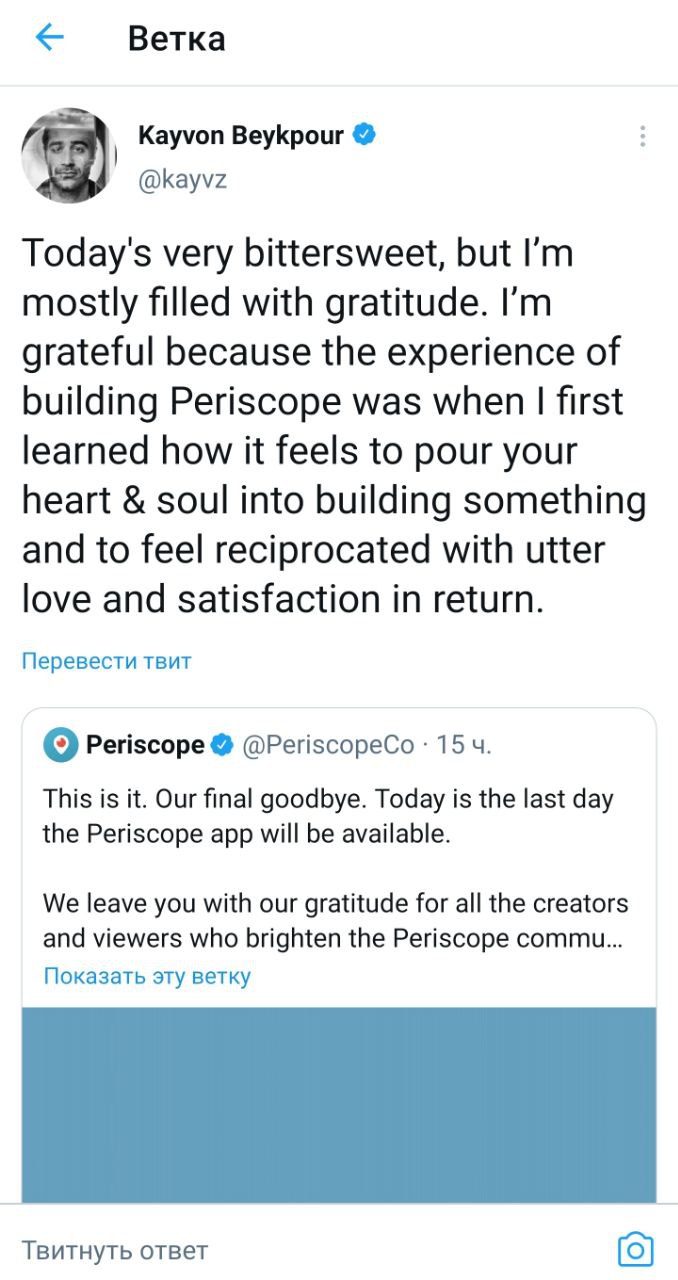Tap the main tweet text about gratitude
This screenshot has height=1280, width=678.
click(335, 427)
